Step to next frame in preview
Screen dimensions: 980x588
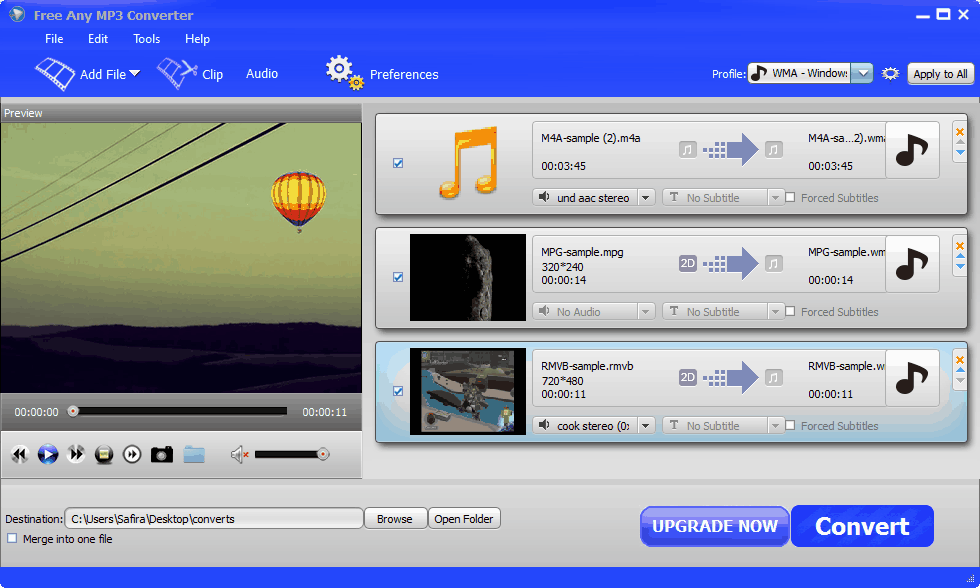coord(132,454)
